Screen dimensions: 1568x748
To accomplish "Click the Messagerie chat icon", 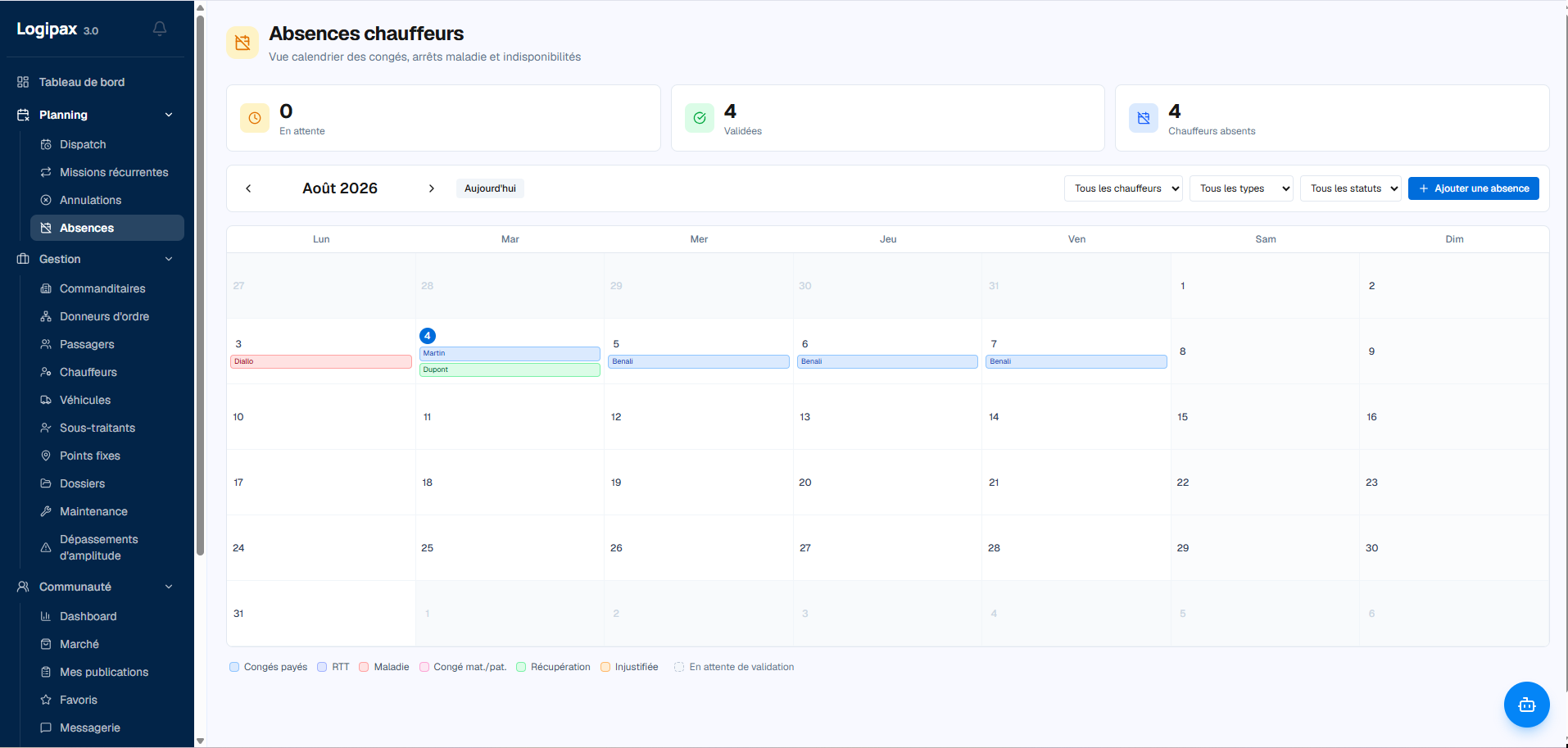I will [x=46, y=728].
